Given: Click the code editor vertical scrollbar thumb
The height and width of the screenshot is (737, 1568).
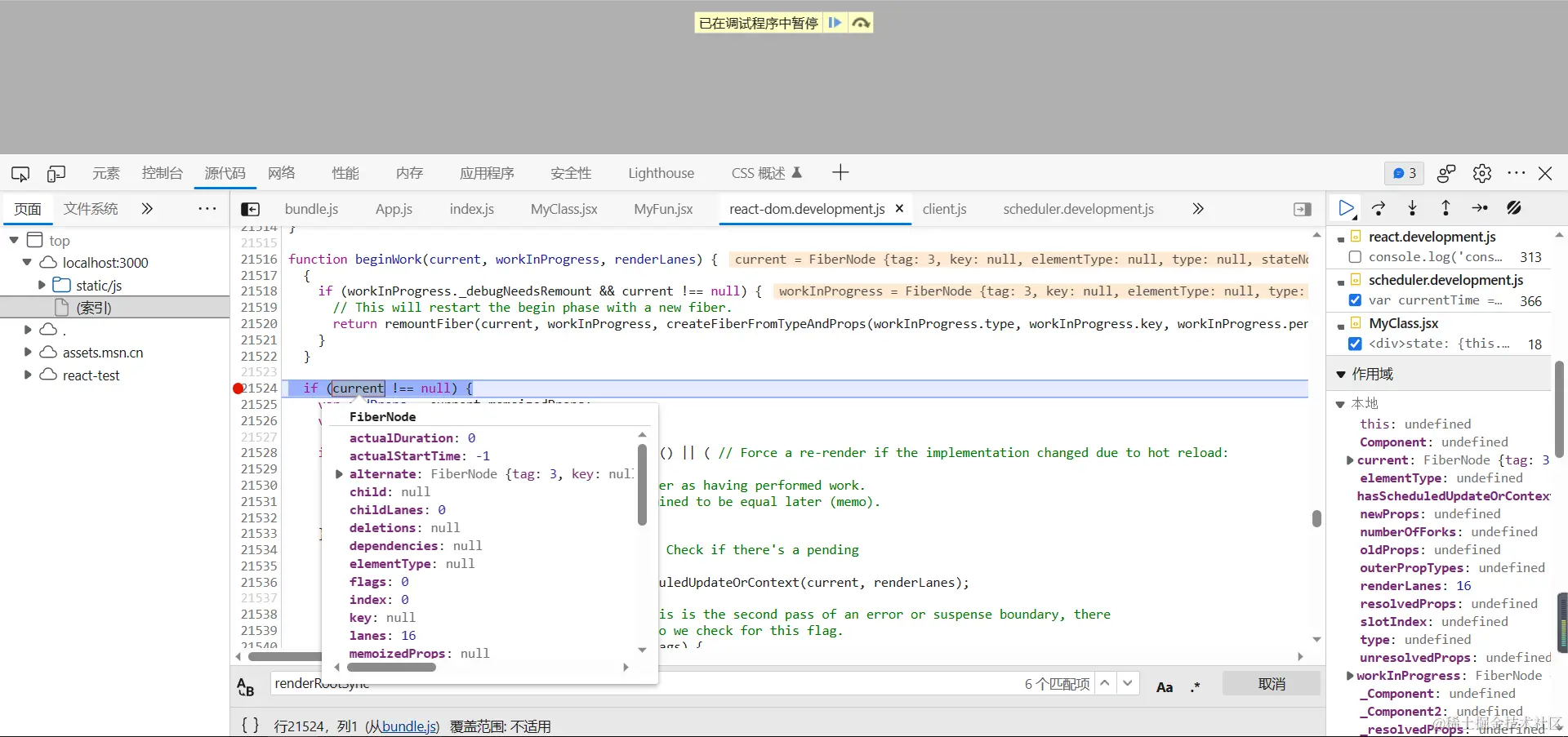Looking at the screenshot, I should point(1316,518).
